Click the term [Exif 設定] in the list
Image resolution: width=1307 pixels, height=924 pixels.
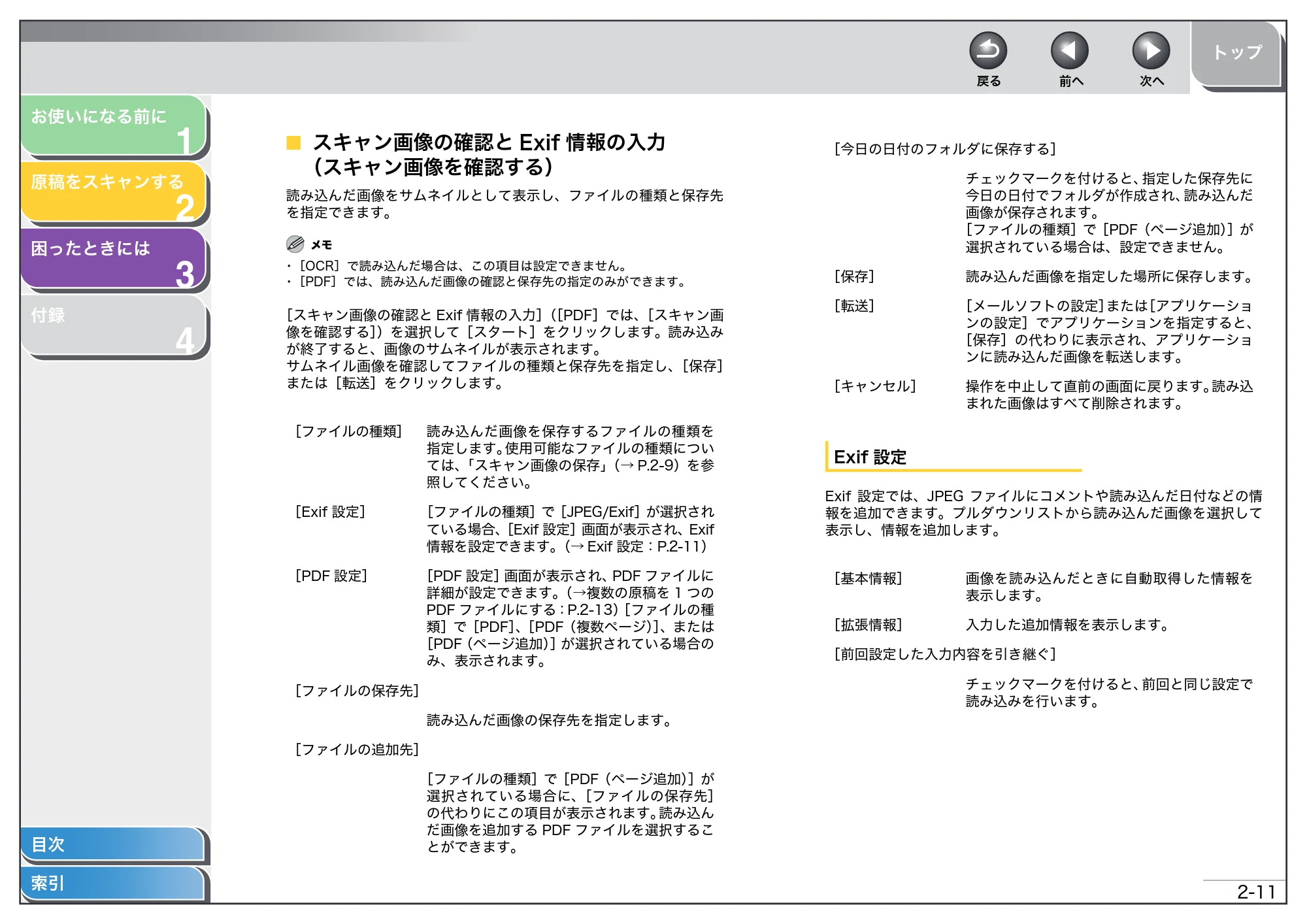pyautogui.click(x=330, y=512)
